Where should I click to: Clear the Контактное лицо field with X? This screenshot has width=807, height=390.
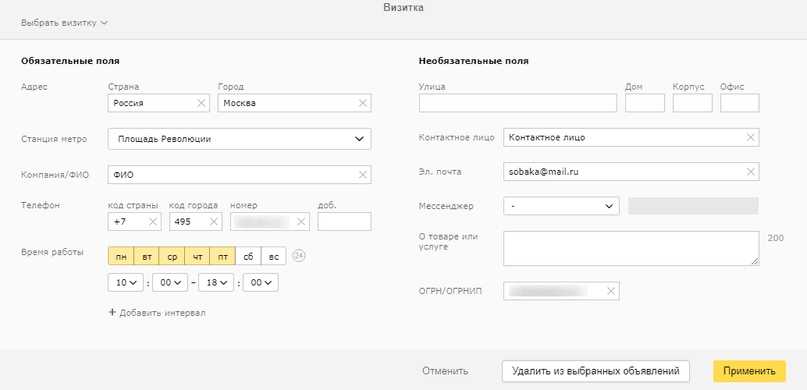(751, 137)
